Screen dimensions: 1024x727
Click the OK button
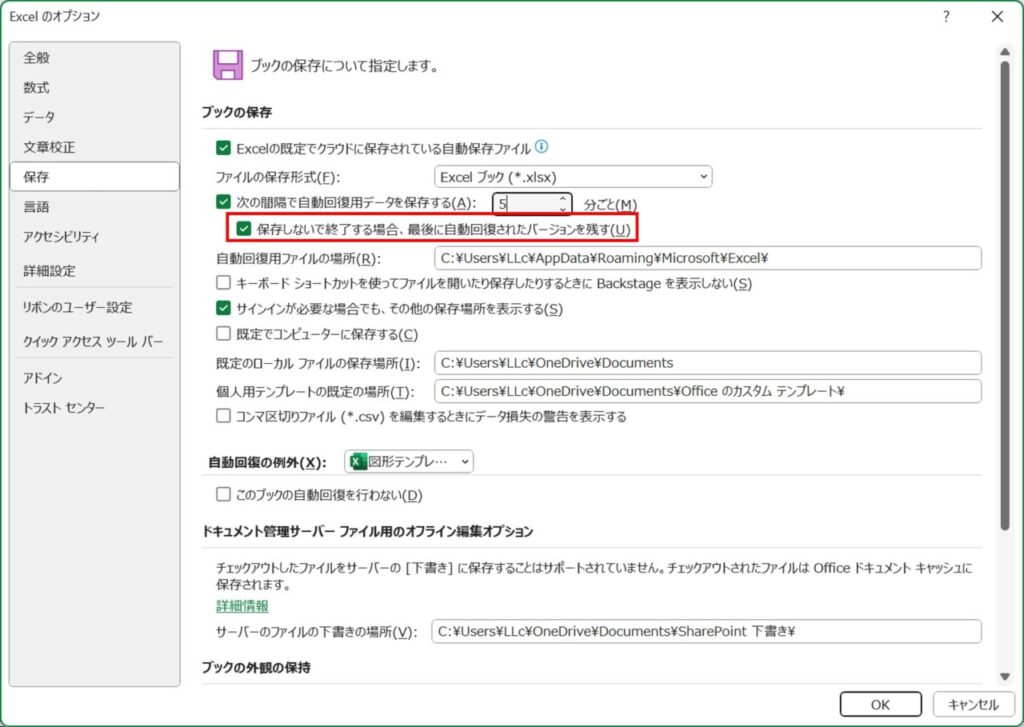click(880, 704)
